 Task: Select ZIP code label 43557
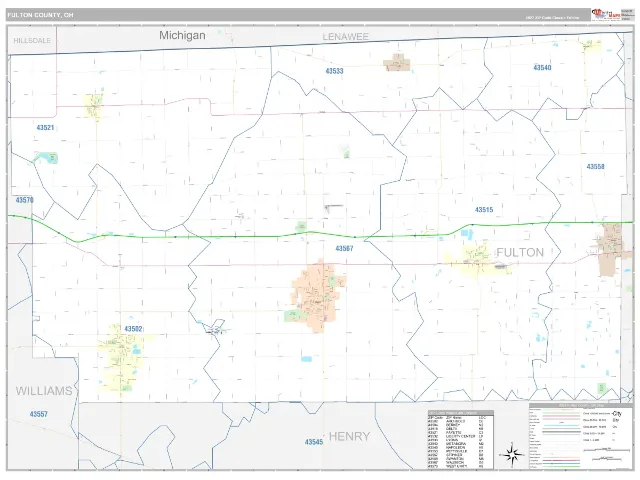tap(39, 414)
